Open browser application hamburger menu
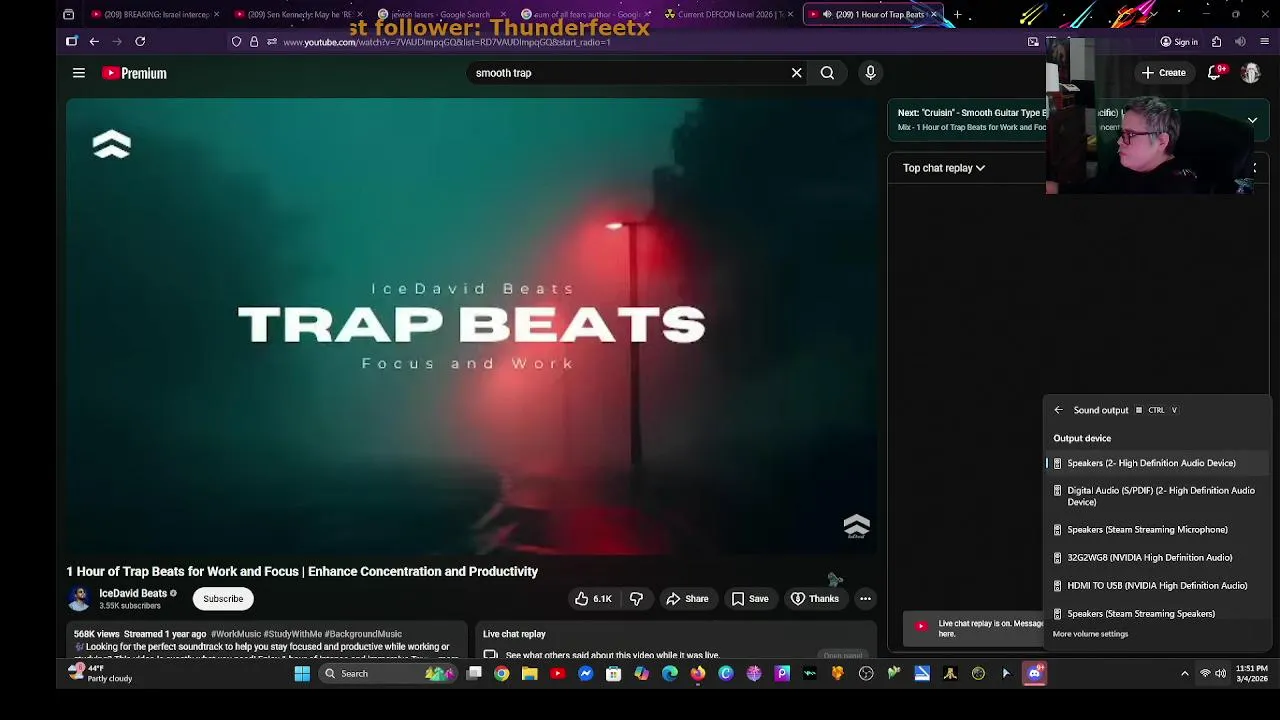Image resolution: width=1280 pixels, height=720 pixels. [x=1264, y=42]
